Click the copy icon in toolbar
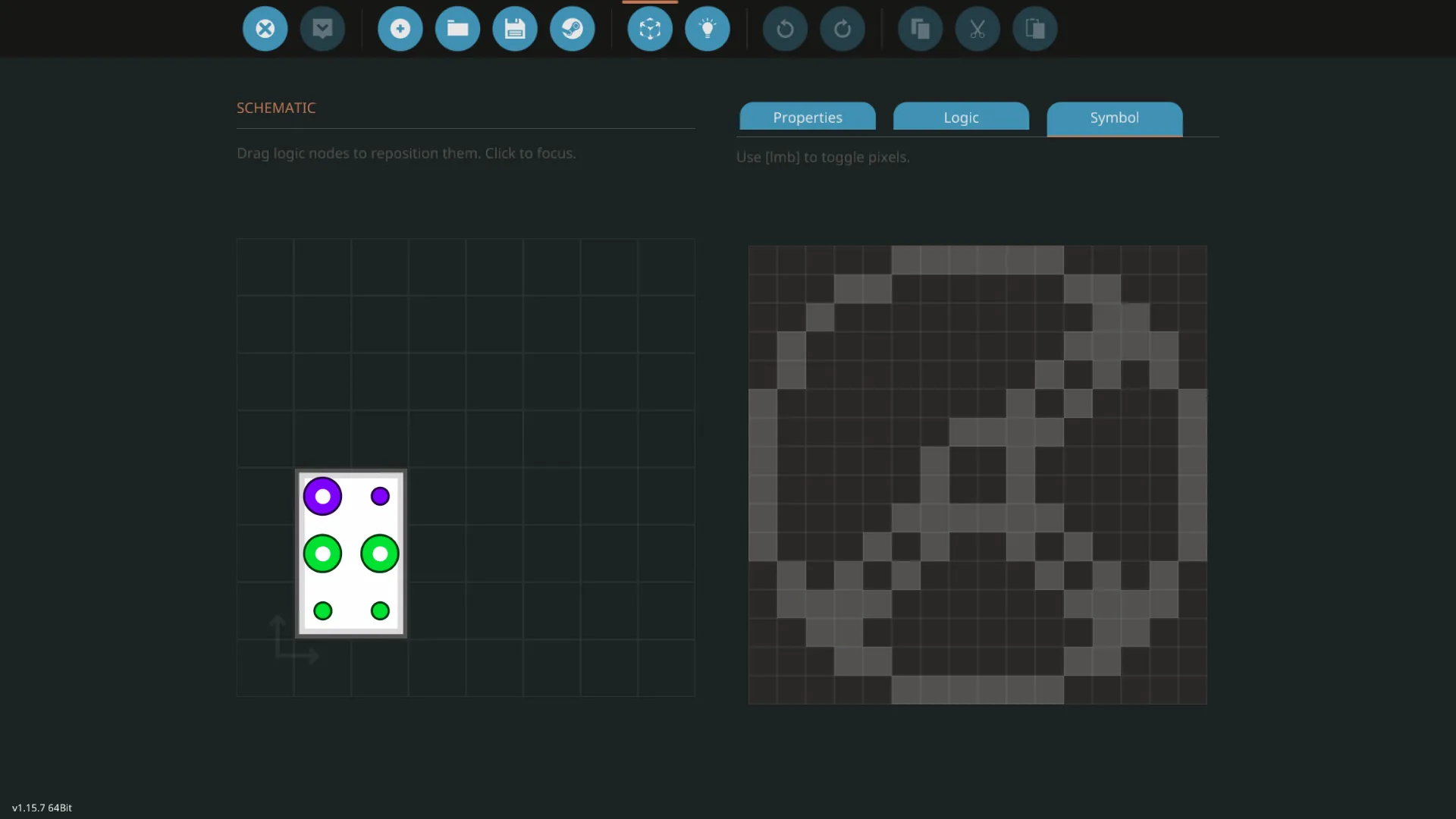Viewport: 1456px width, 819px height. tap(920, 29)
